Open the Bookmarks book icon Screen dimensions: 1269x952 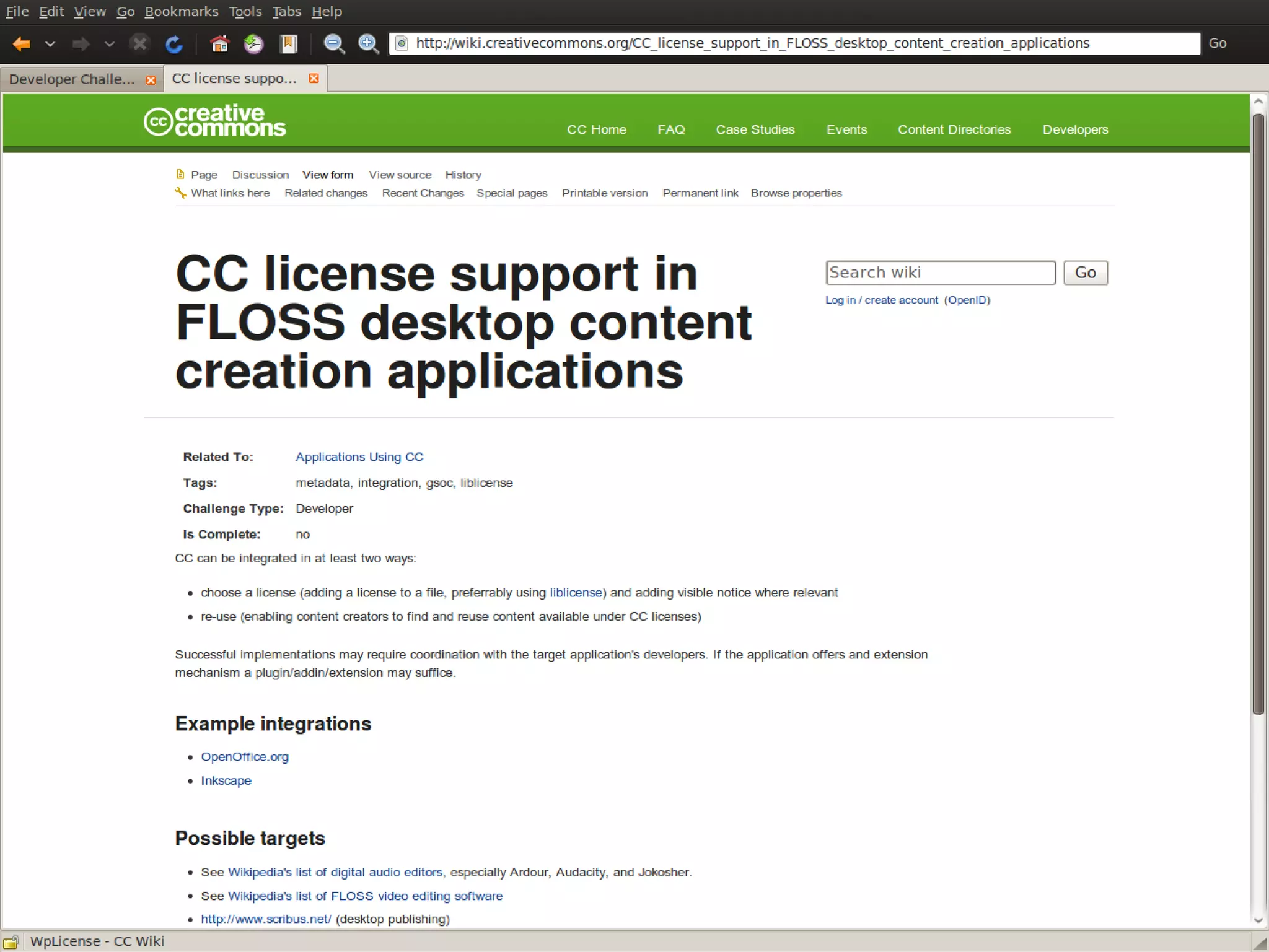click(x=288, y=44)
